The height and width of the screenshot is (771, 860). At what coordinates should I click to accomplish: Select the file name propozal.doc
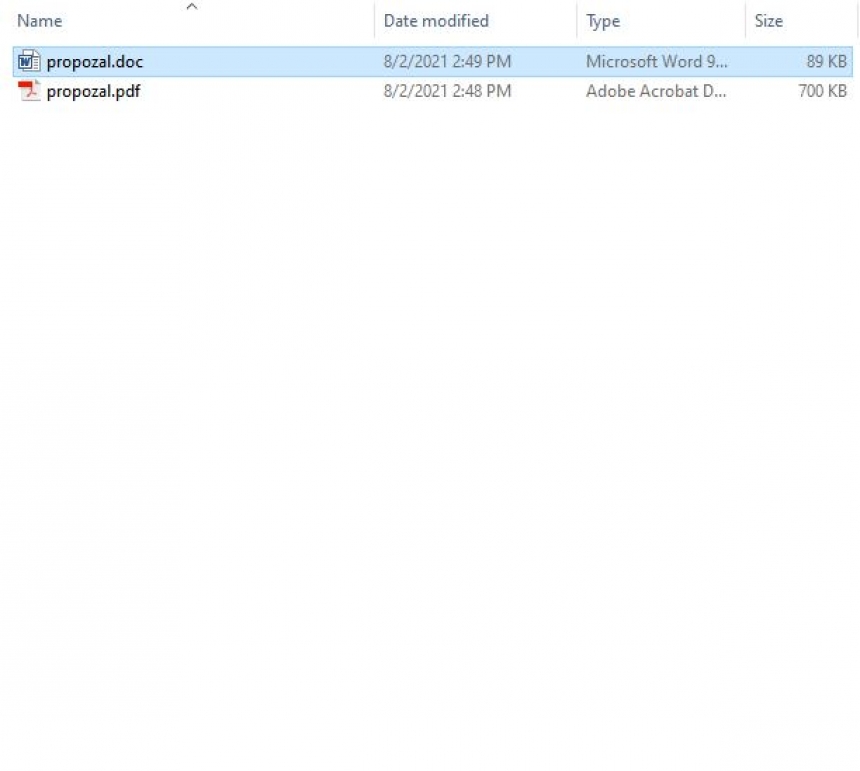pos(94,61)
